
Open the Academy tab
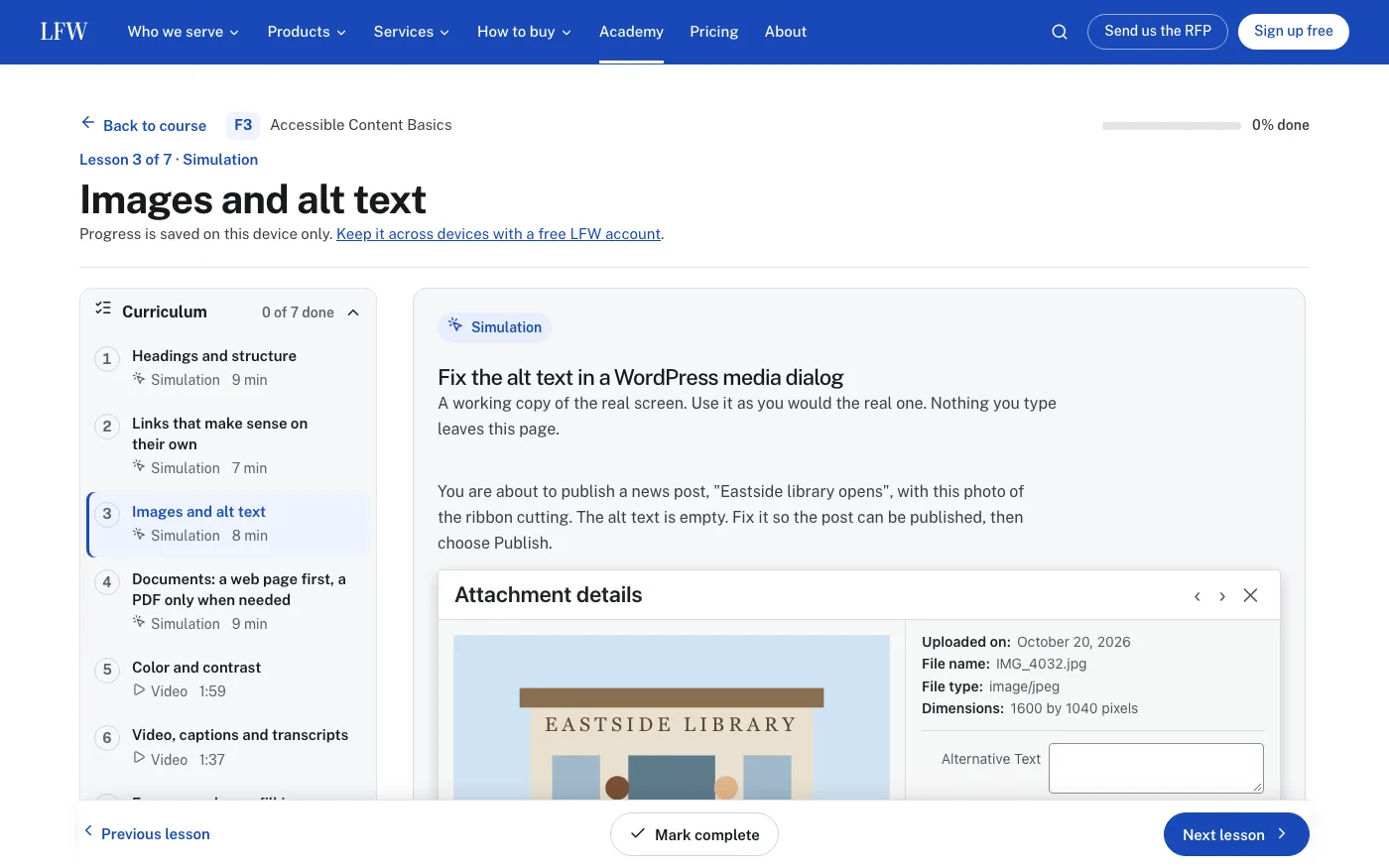tap(631, 32)
